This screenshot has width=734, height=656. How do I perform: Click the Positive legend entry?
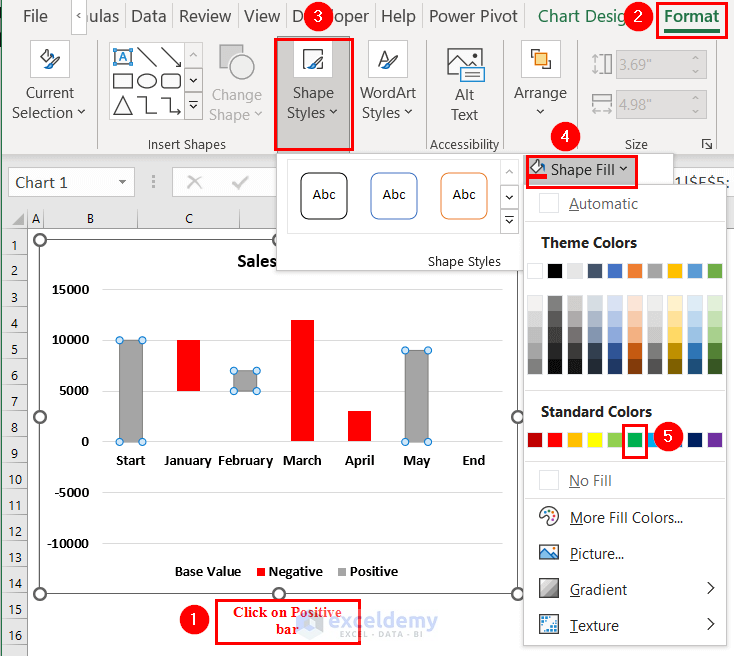click(368, 571)
